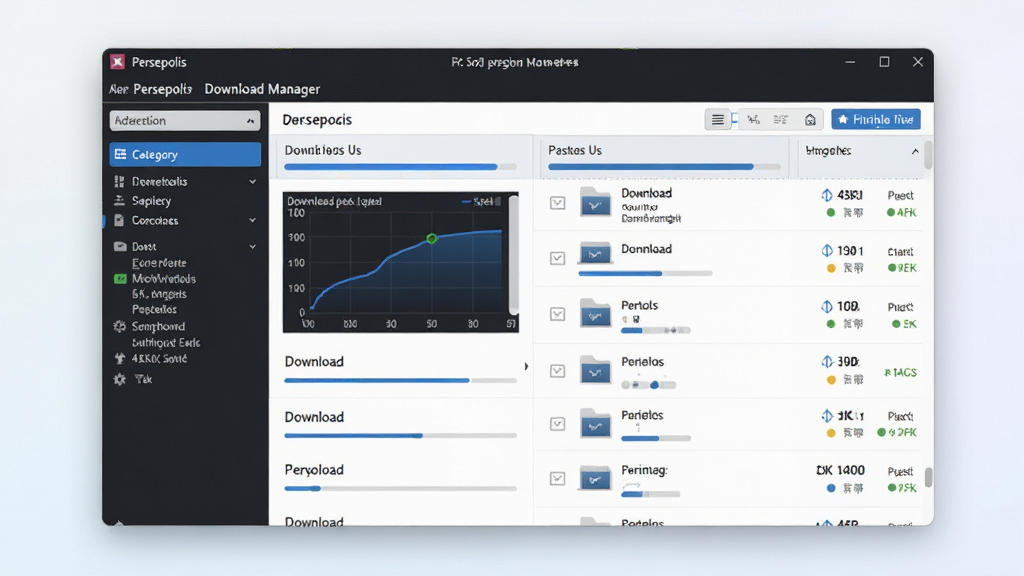
Task: Click the progress bar under Donnload row
Action: 645,274
